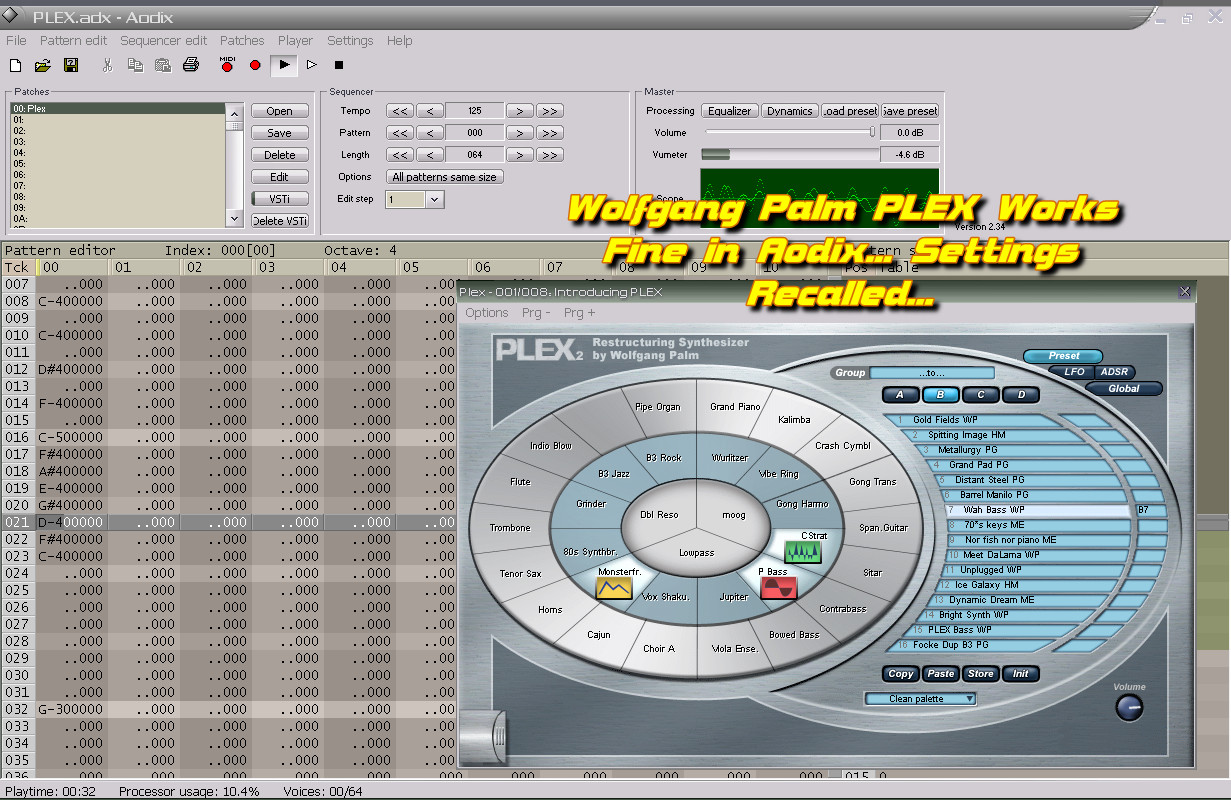Click the VSTi button
The width and height of the screenshot is (1231, 800).
click(280, 199)
